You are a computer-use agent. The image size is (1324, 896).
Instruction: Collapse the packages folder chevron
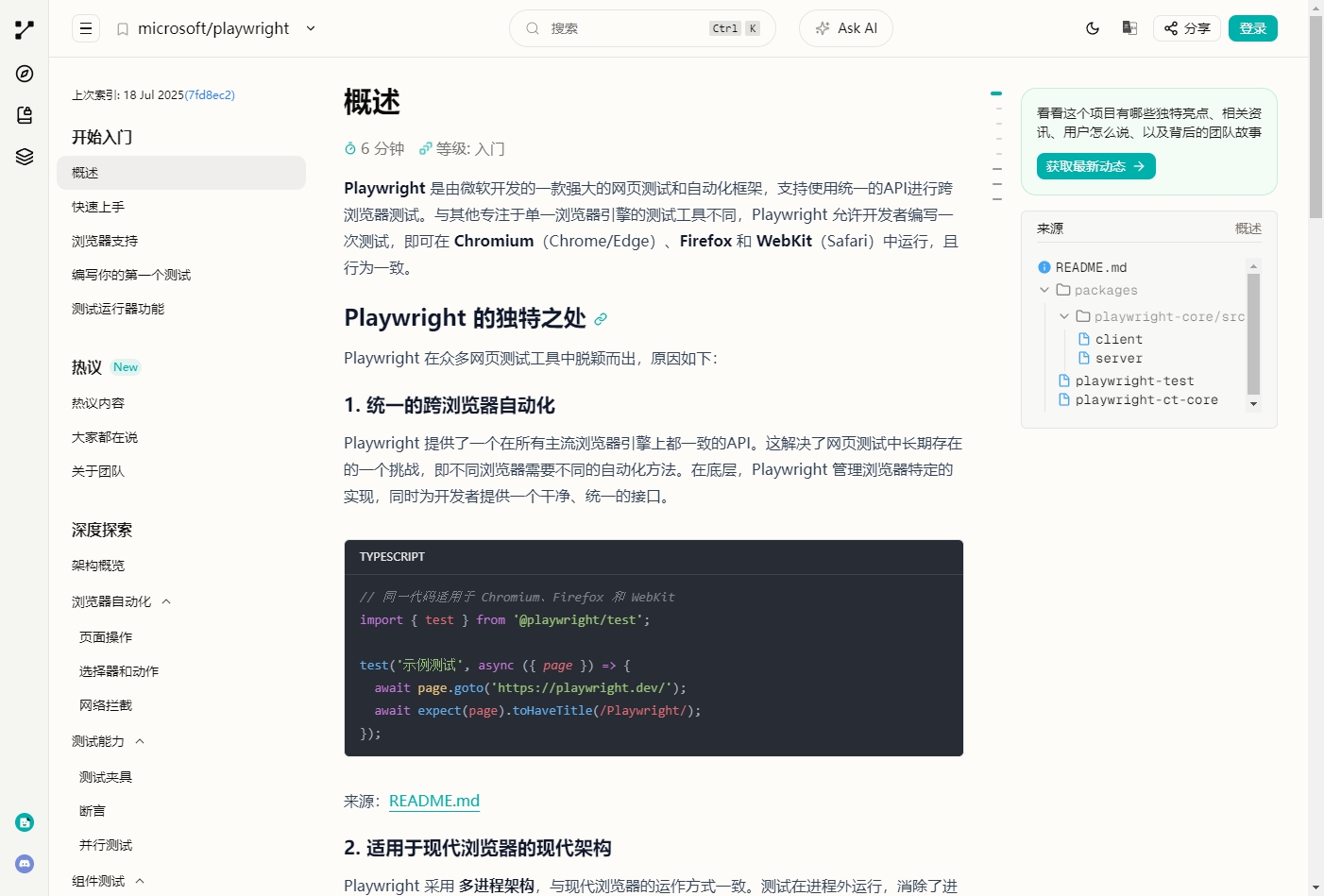pyautogui.click(x=1044, y=290)
